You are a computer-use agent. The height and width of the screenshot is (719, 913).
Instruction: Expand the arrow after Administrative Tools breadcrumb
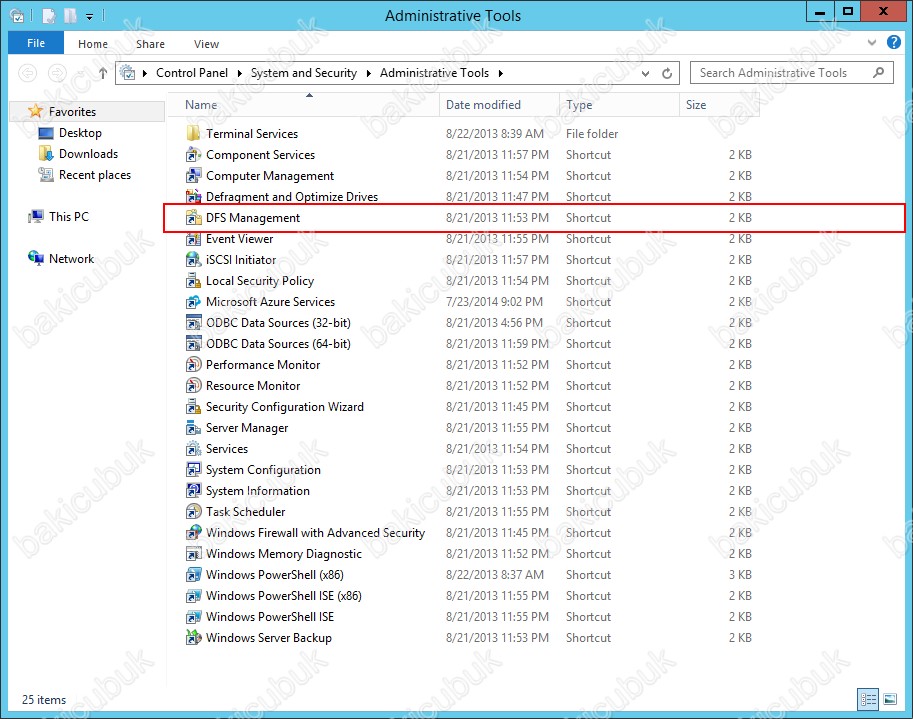[x=501, y=73]
